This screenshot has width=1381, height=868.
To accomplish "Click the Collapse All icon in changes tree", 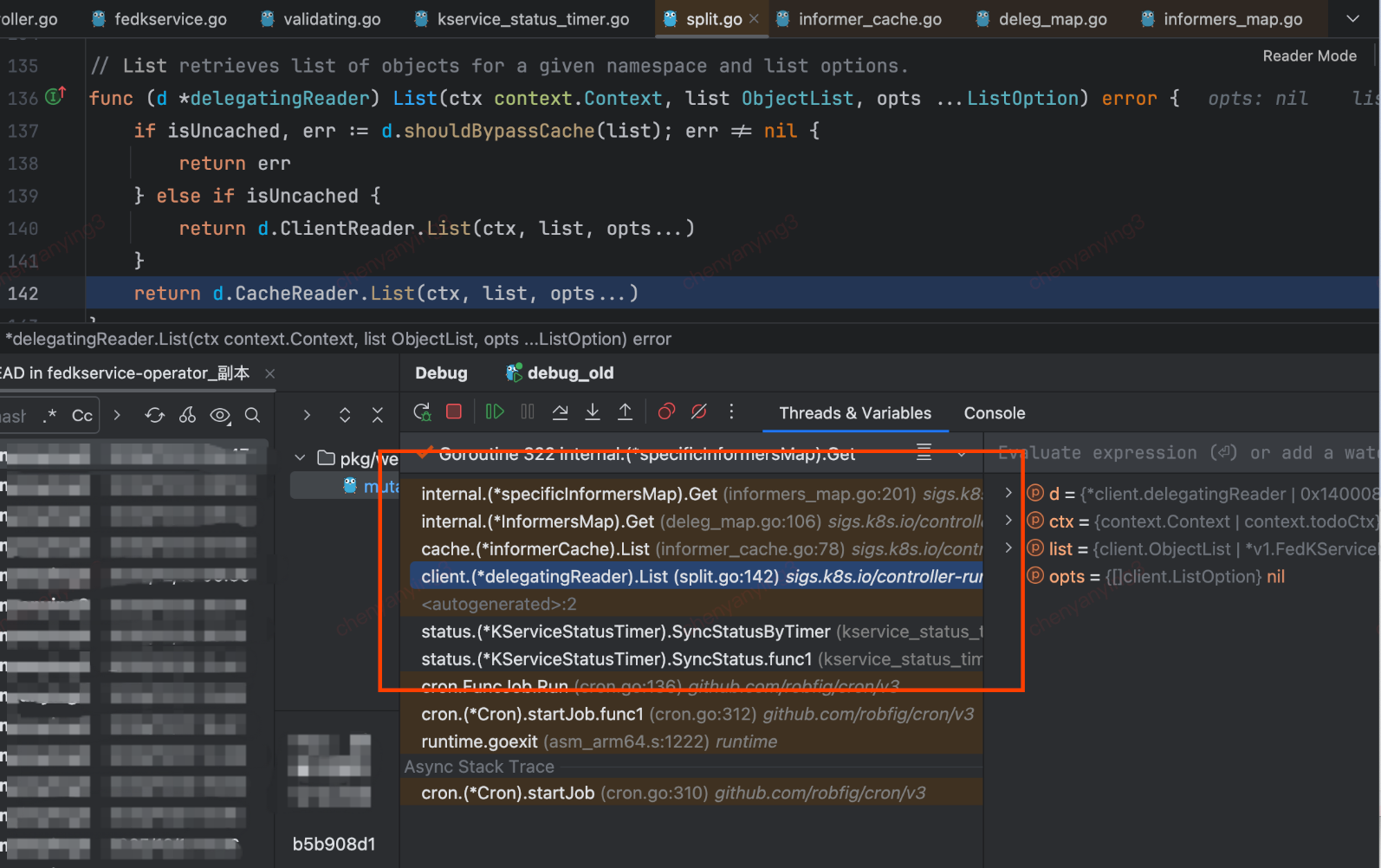I will coord(378,415).
